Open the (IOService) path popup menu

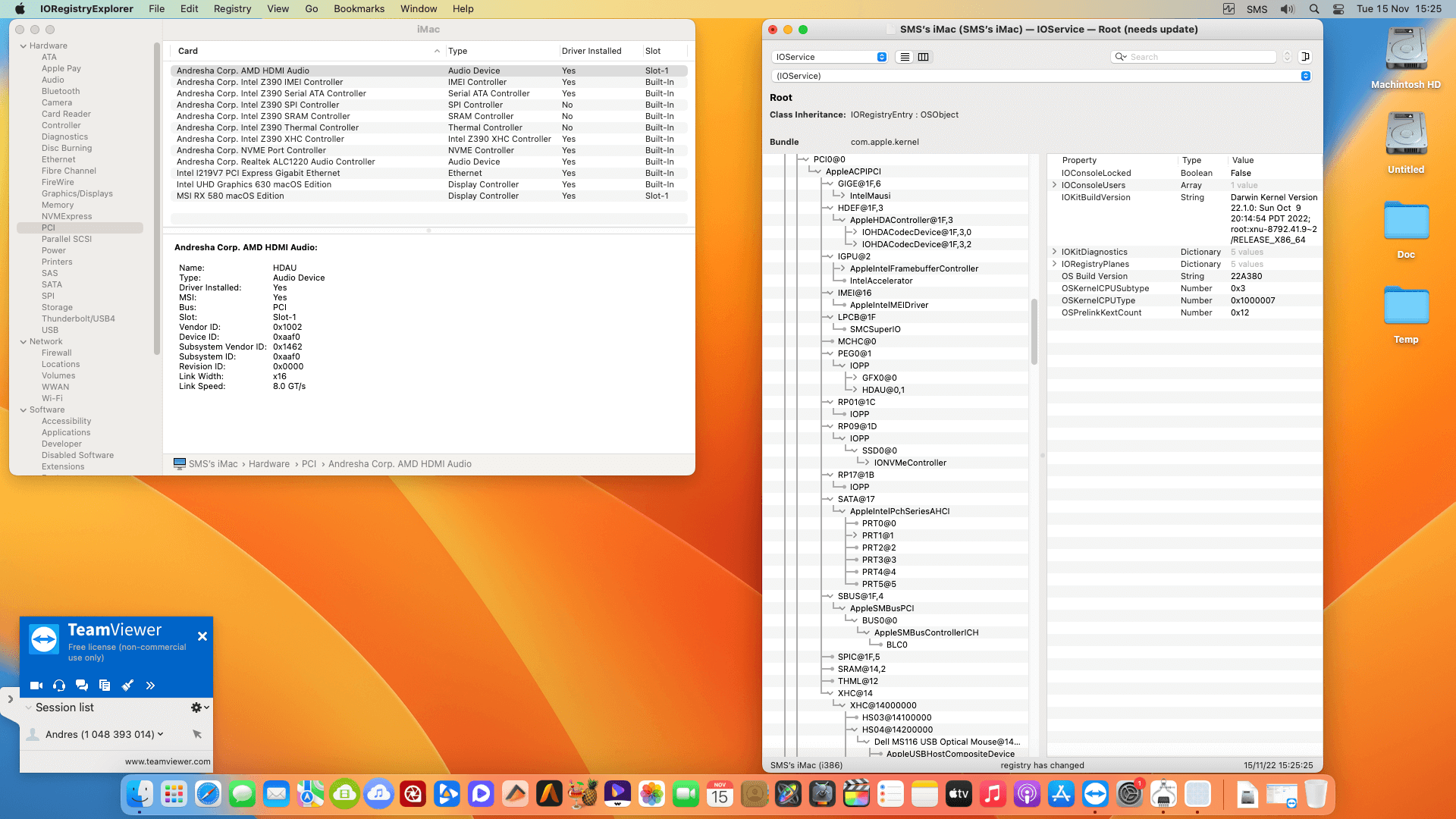pos(1041,76)
